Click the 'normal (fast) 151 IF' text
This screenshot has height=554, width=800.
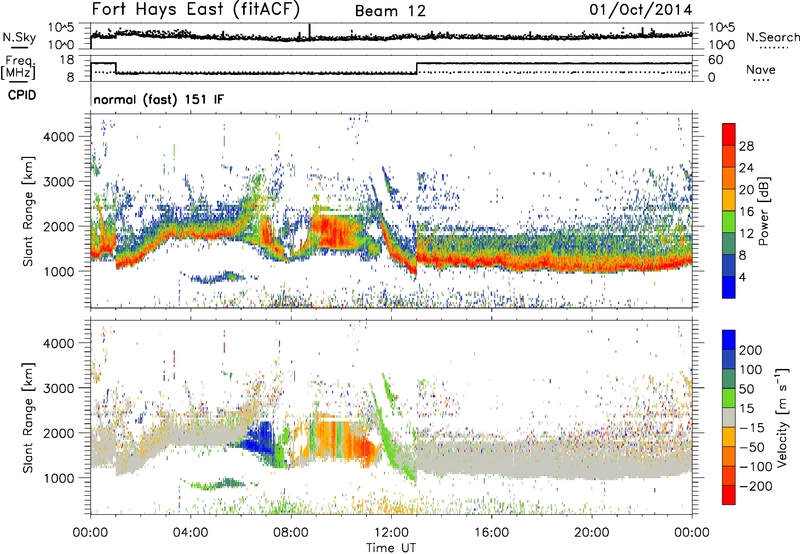[159, 99]
